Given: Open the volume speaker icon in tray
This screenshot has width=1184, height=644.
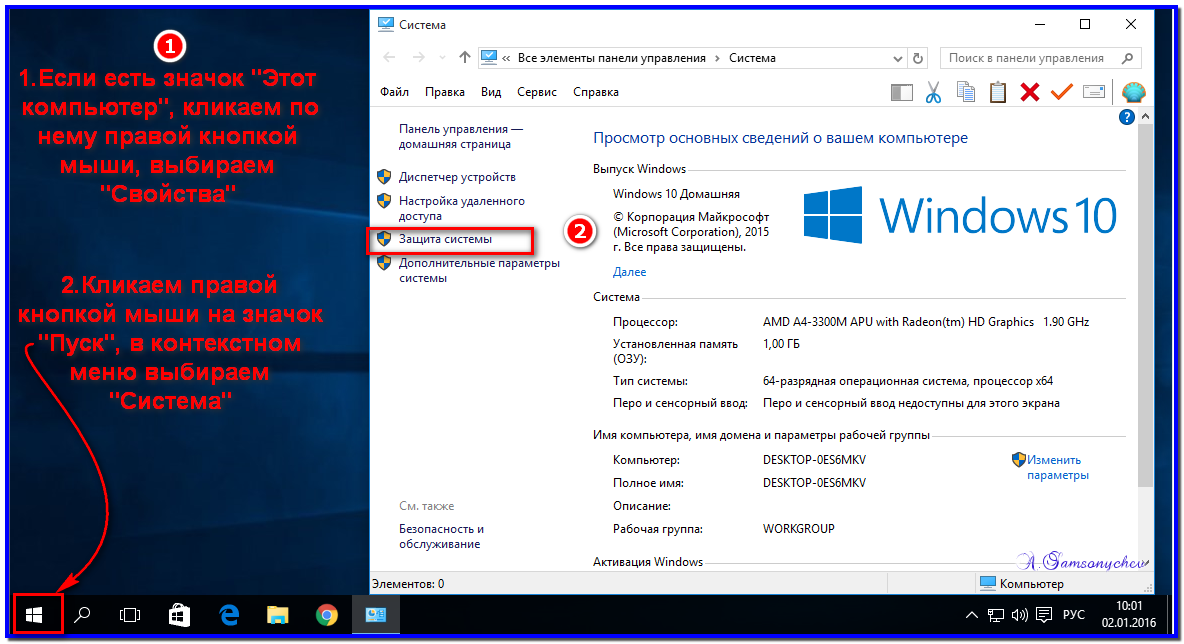Looking at the screenshot, I should tap(1019, 615).
